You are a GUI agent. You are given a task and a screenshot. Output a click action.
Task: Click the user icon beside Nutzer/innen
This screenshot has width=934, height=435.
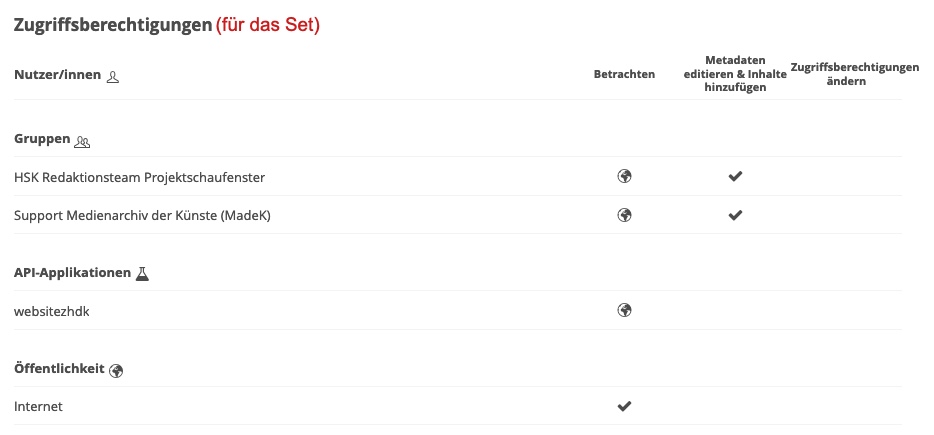click(x=113, y=76)
